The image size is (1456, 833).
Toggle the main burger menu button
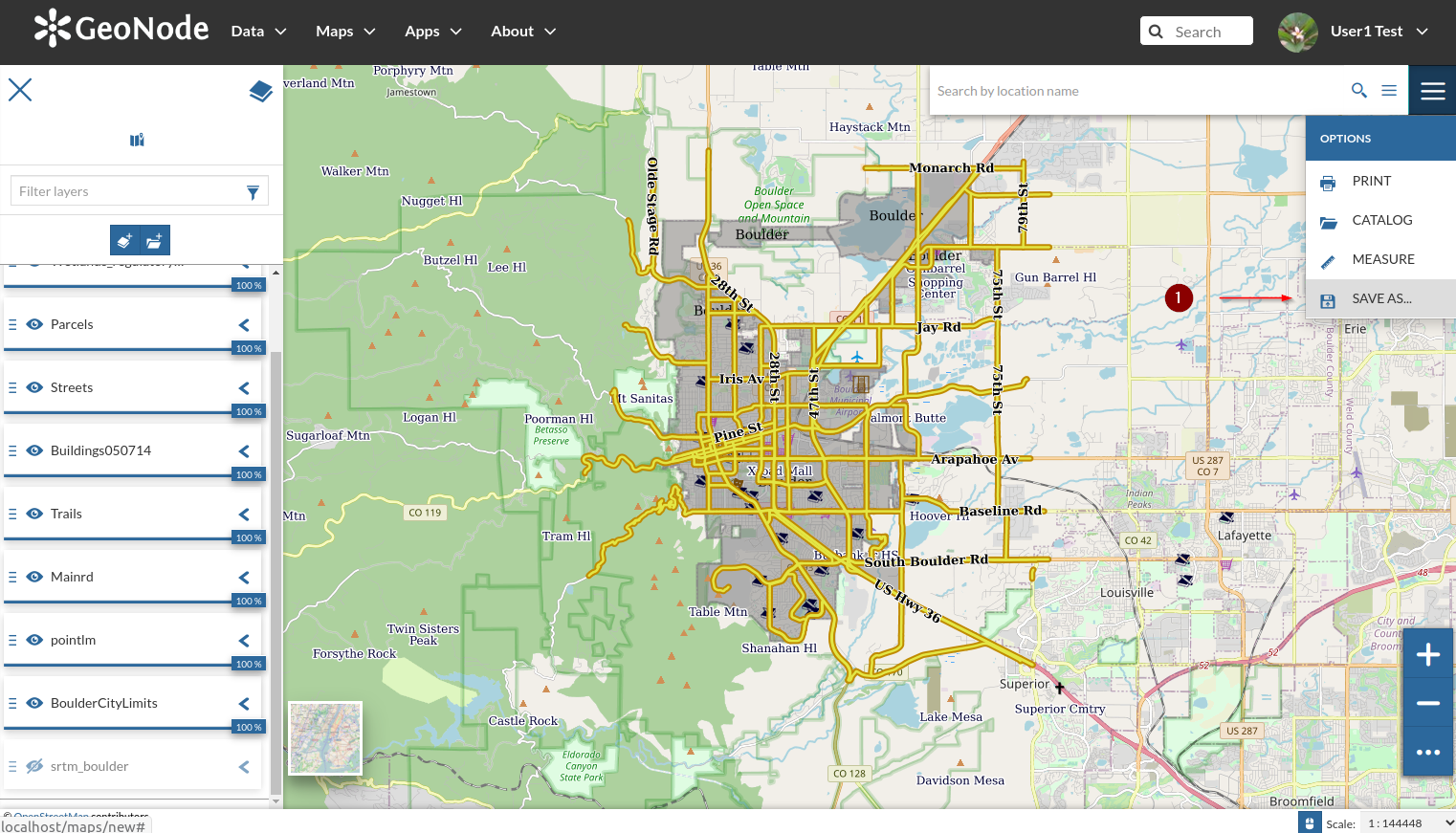[1432, 90]
